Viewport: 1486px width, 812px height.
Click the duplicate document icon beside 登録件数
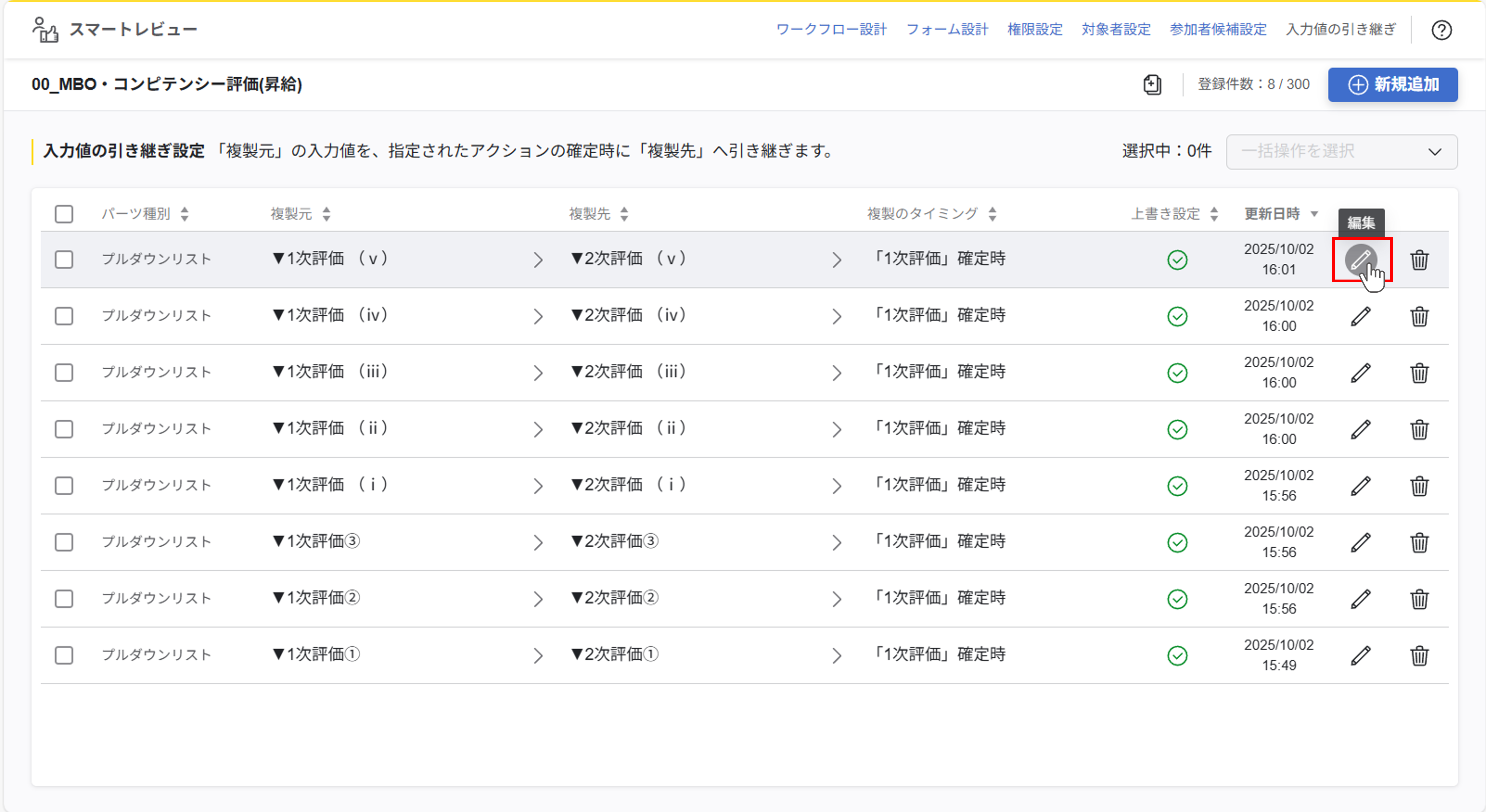pyautogui.click(x=1152, y=85)
